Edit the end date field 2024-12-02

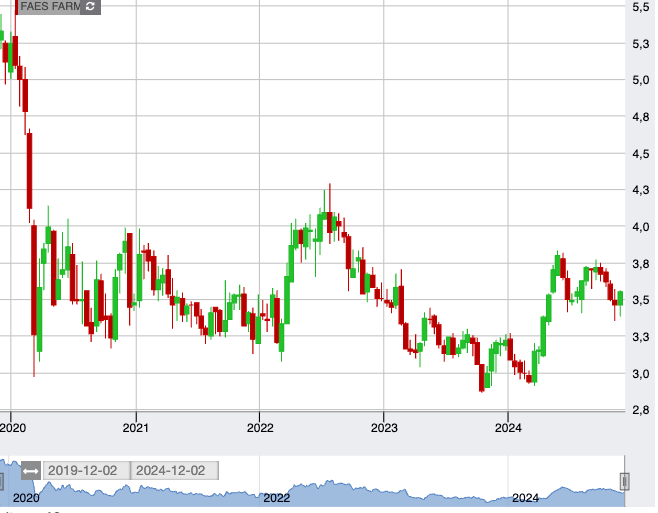175,471
